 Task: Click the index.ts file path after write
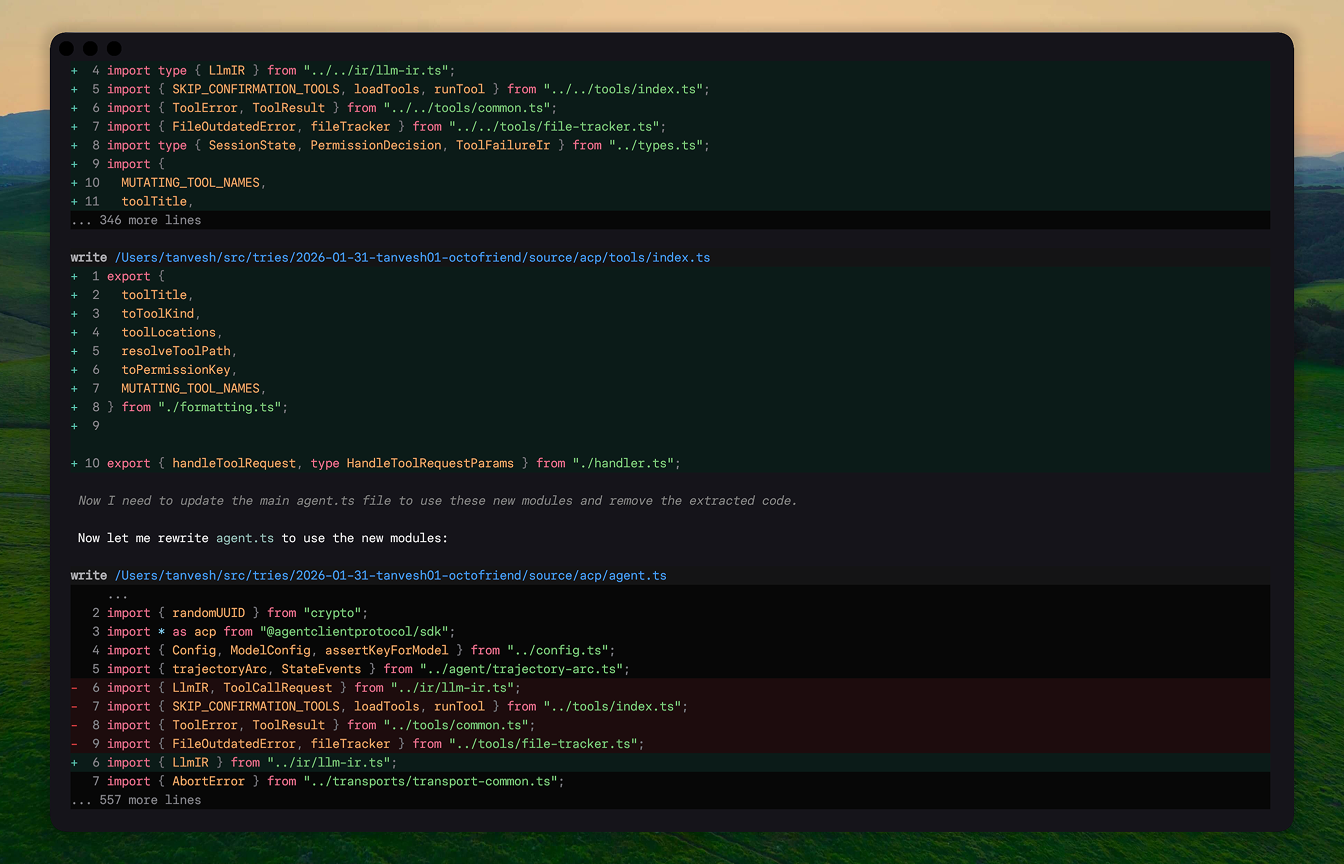[412, 258]
